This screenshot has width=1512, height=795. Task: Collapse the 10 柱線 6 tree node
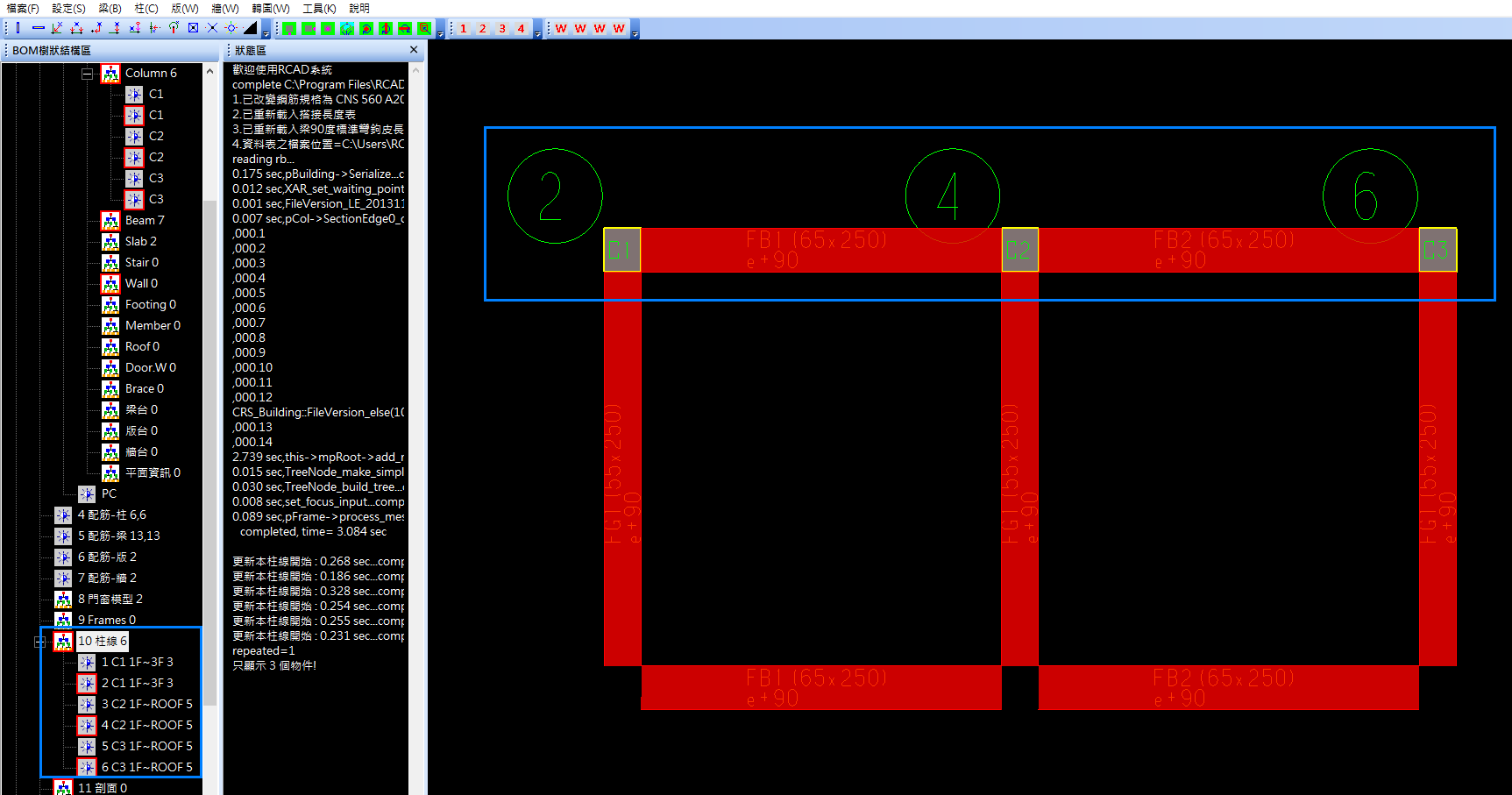pyautogui.click(x=39, y=642)
